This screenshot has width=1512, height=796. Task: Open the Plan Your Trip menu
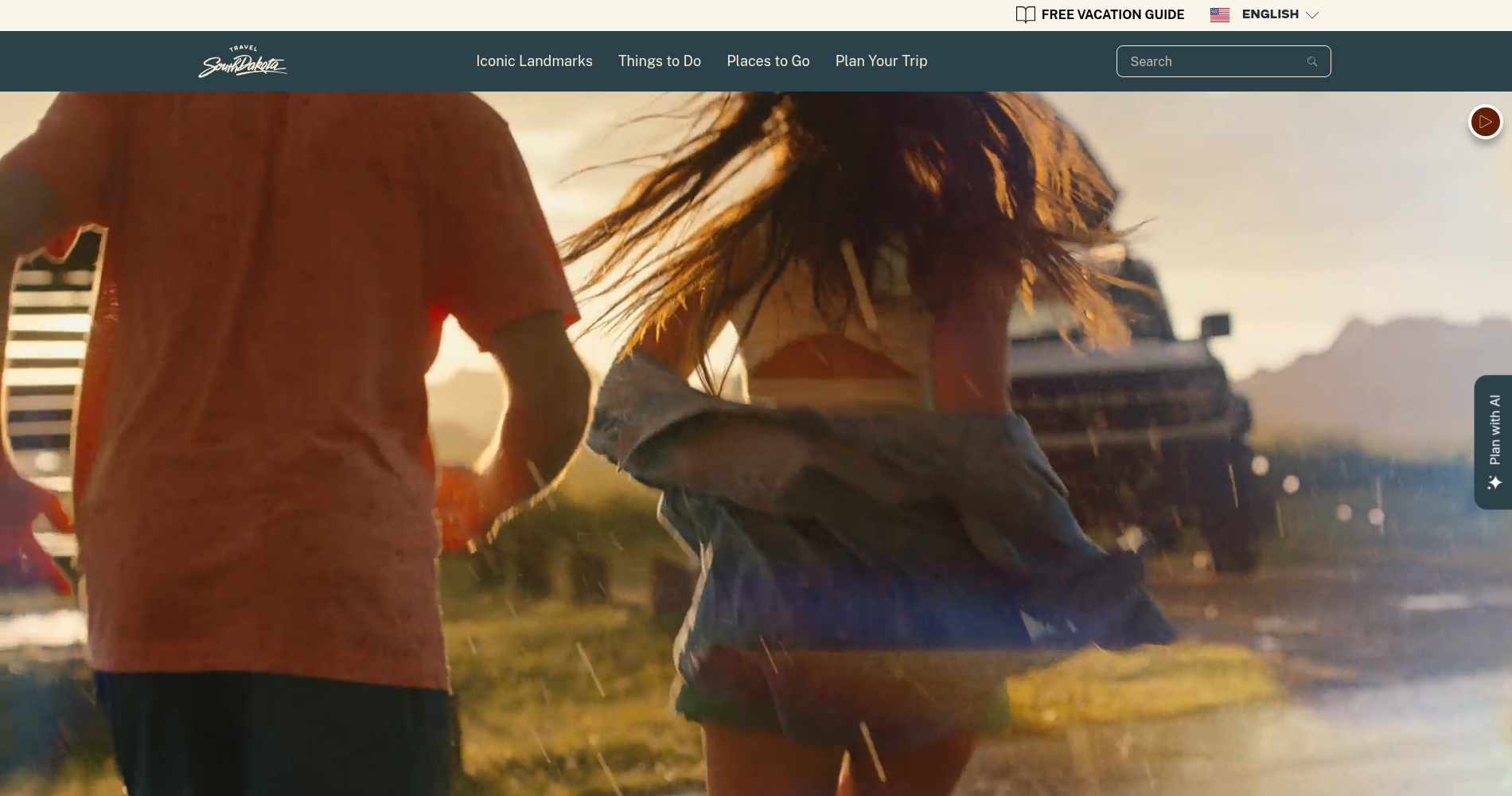[881, 61]
